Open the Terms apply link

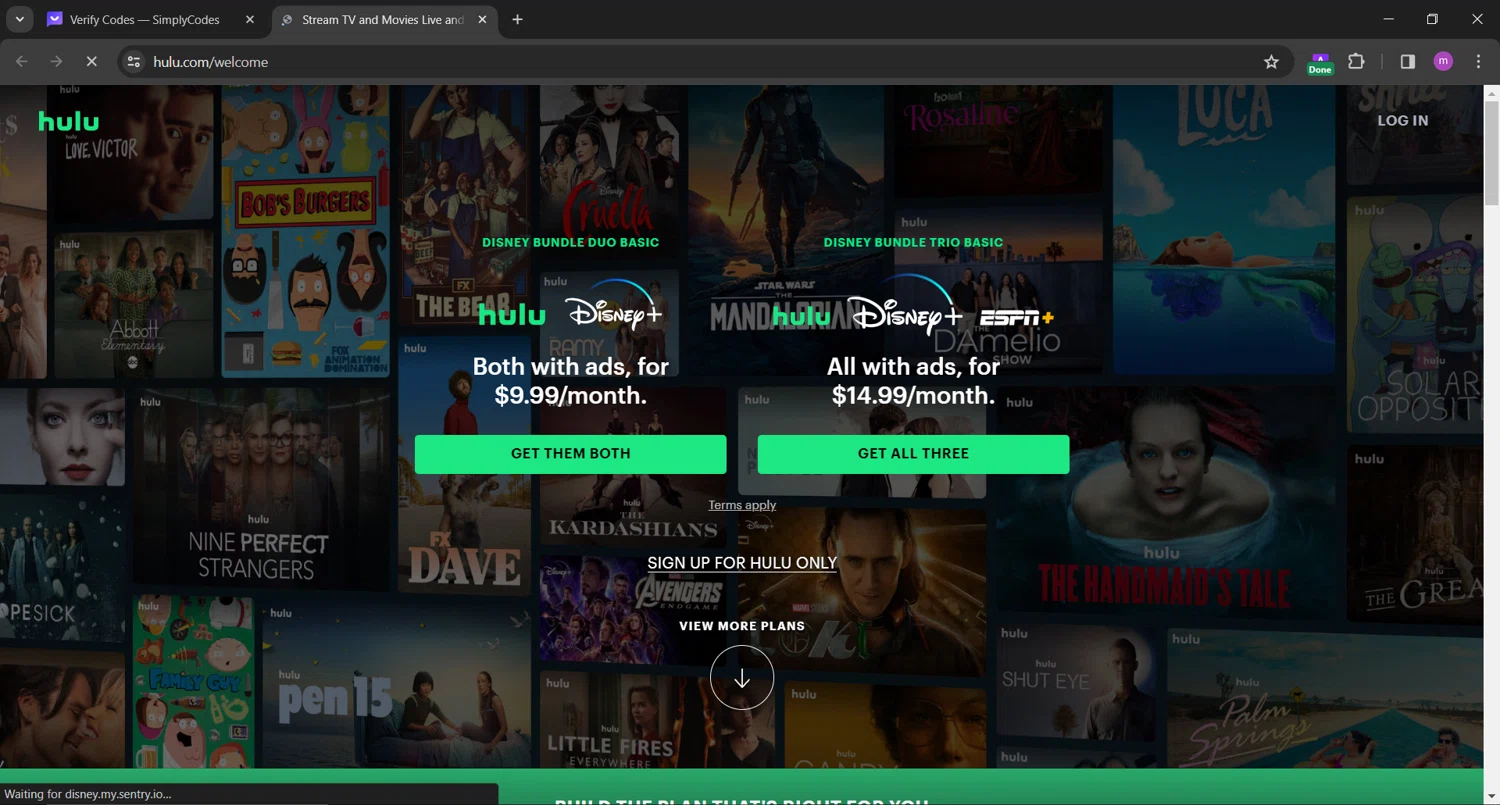coord(742,505)
